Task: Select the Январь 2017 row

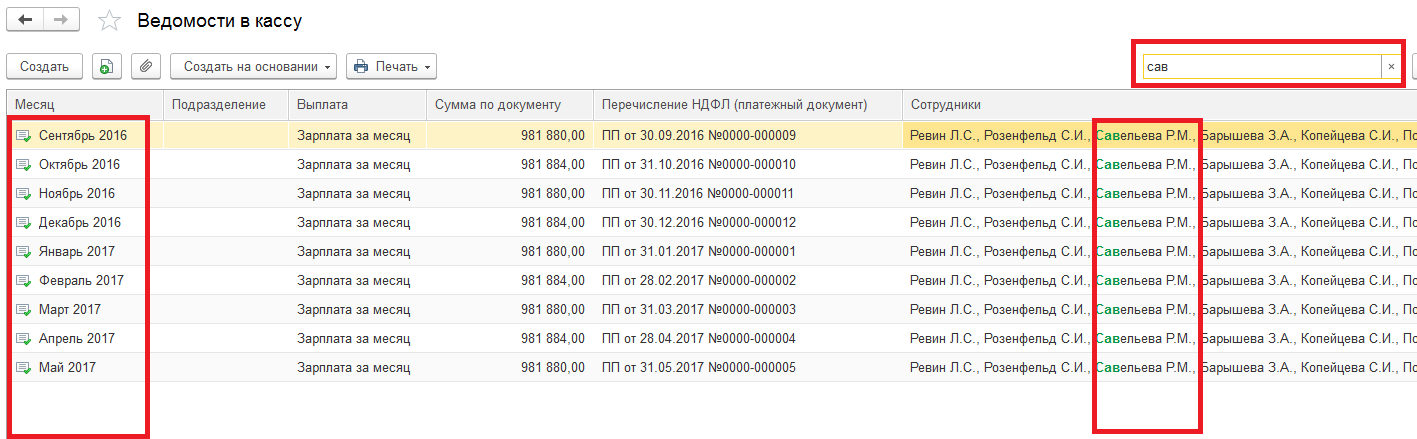Action: (x=712, y=251)
